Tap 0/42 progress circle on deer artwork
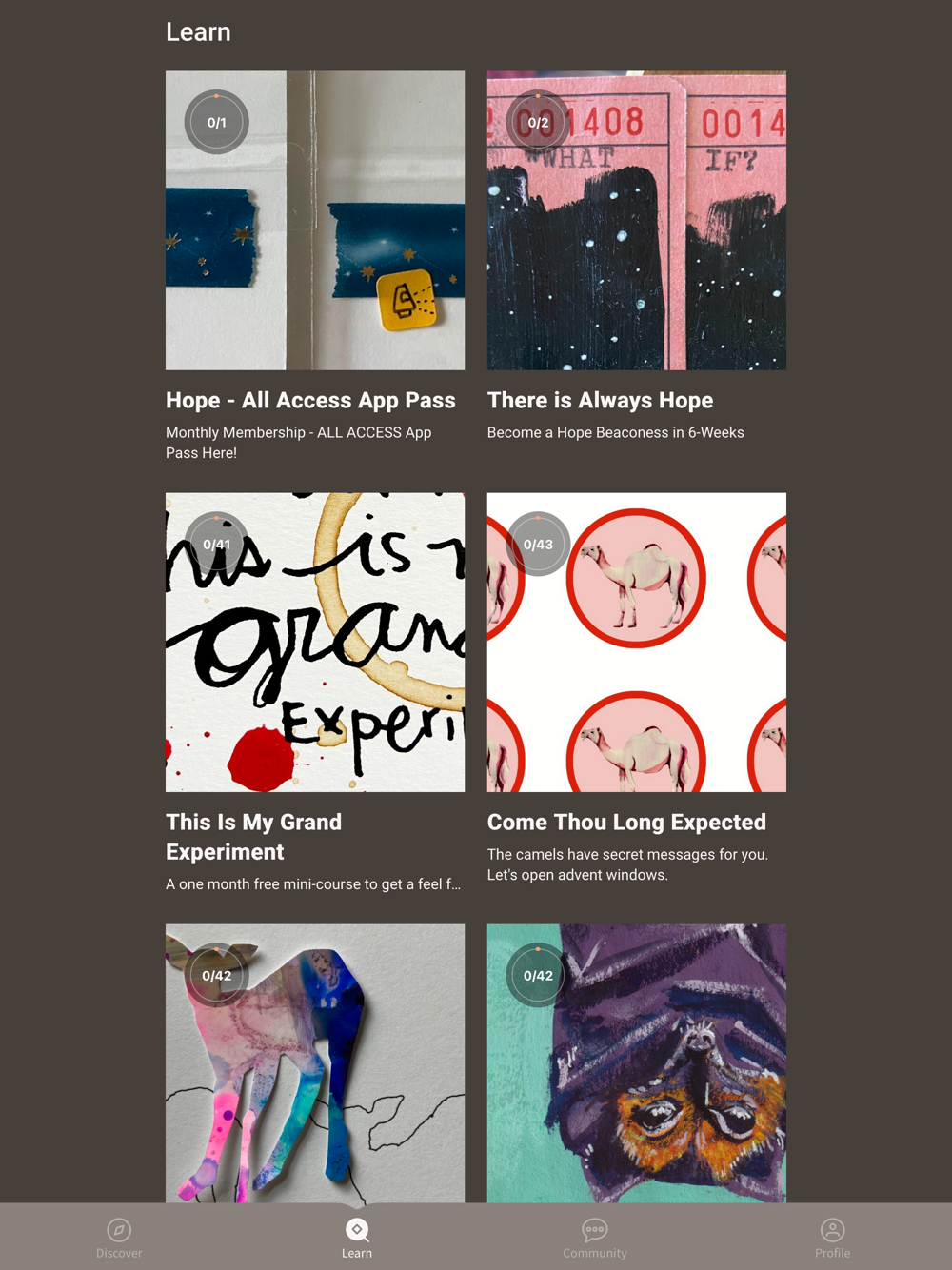The height and width of the screenshot is (1270, 952). coord(217,976)
